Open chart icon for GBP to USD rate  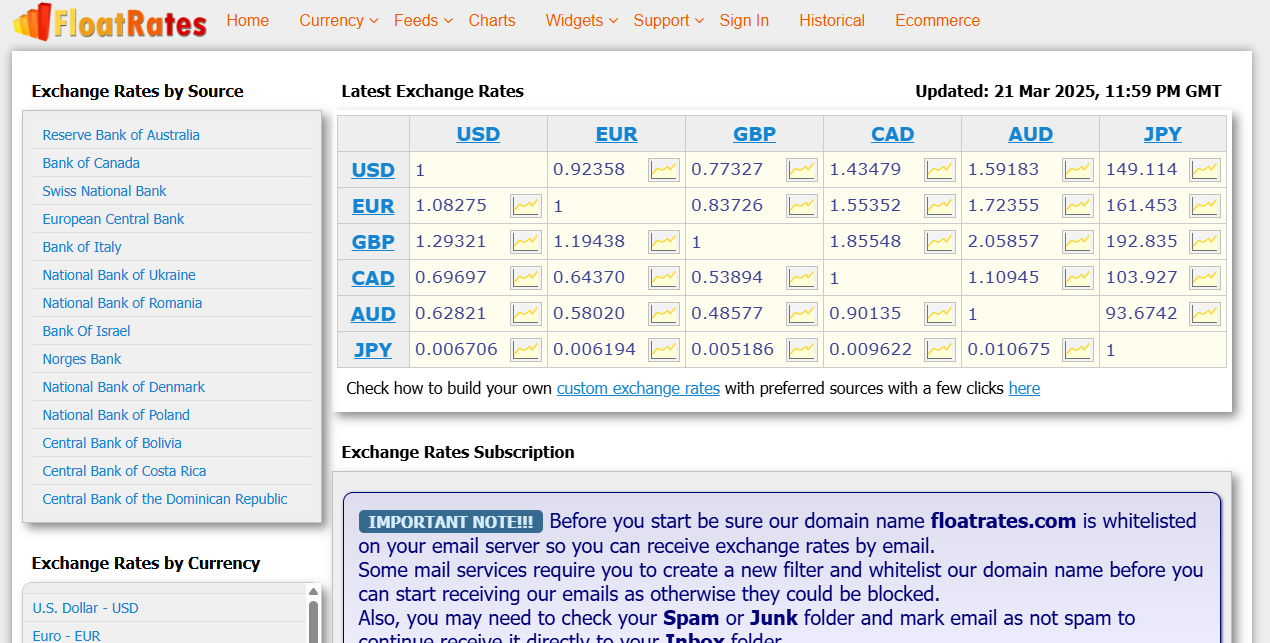[x=526, y=242]
